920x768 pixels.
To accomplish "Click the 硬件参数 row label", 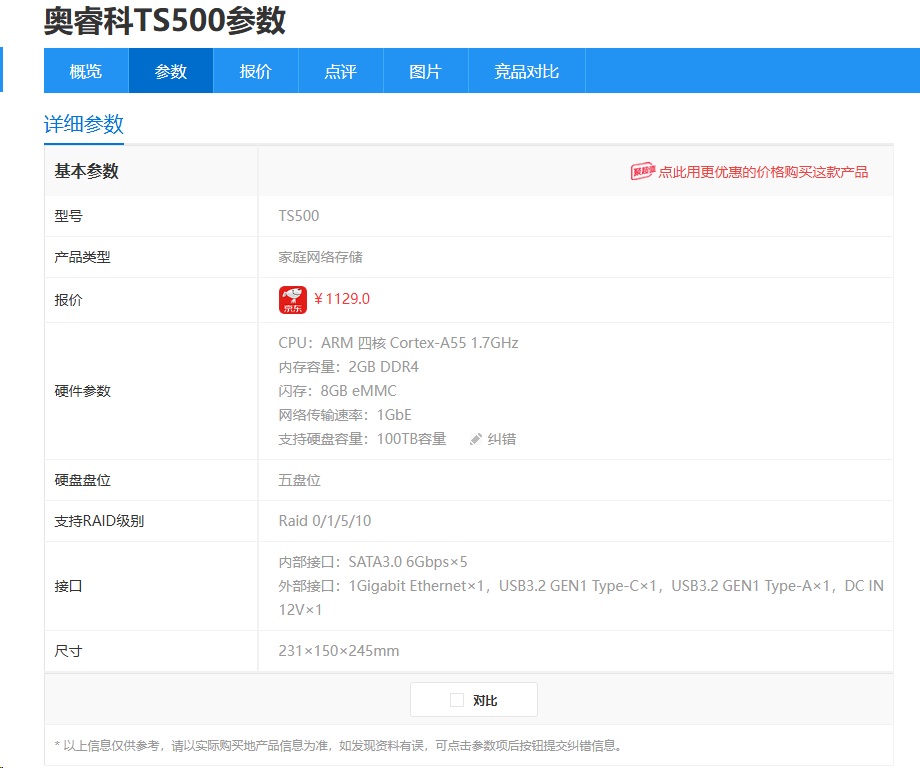I will [82, 391].
